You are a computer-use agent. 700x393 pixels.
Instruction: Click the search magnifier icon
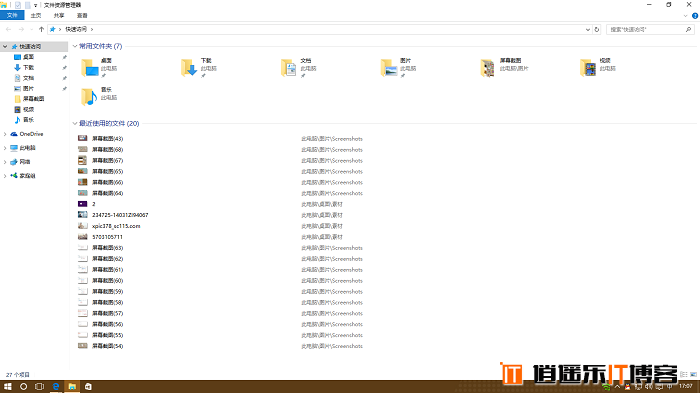pos(688,29)
